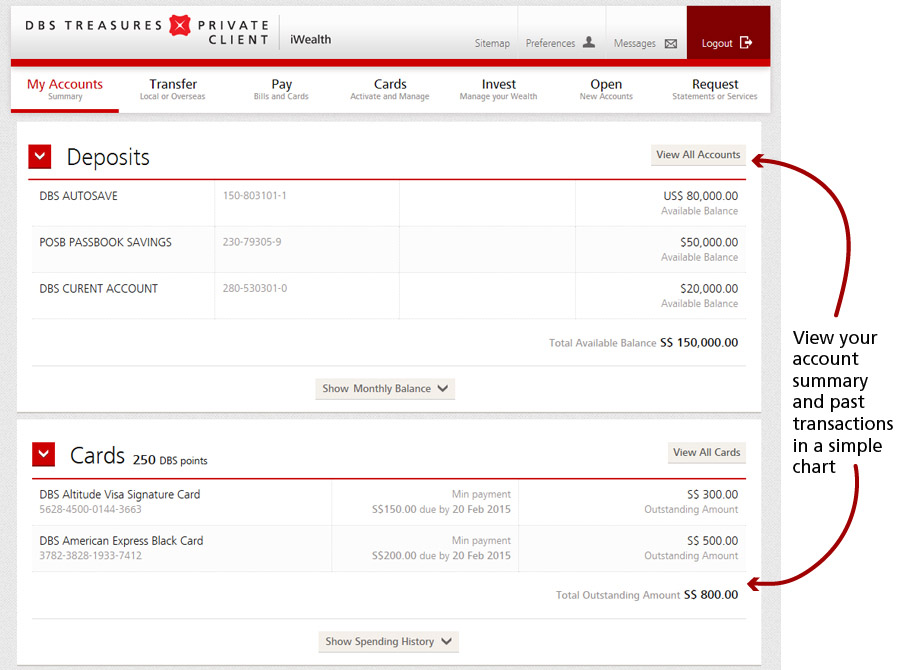Select DBS Altitude Visa Signature Card
The height and width of the screenshot is (670, 910).
[x=120, y=495]
